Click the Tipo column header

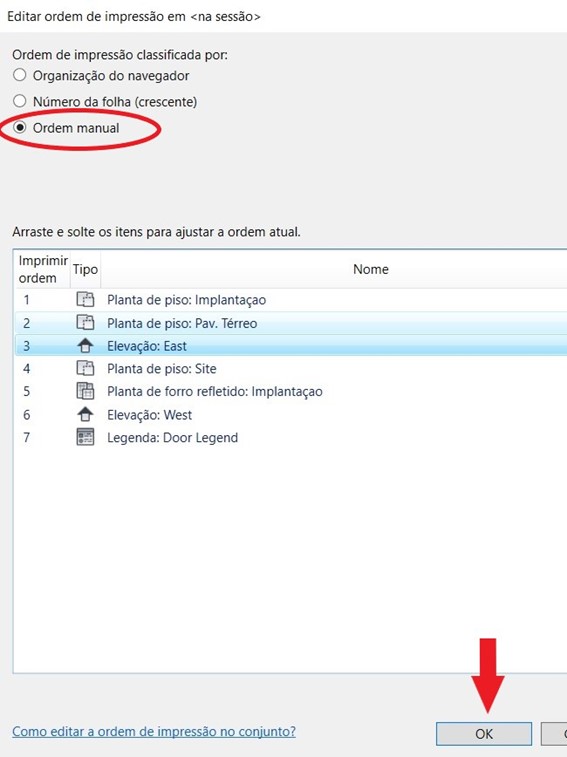(x=85, y=269)
